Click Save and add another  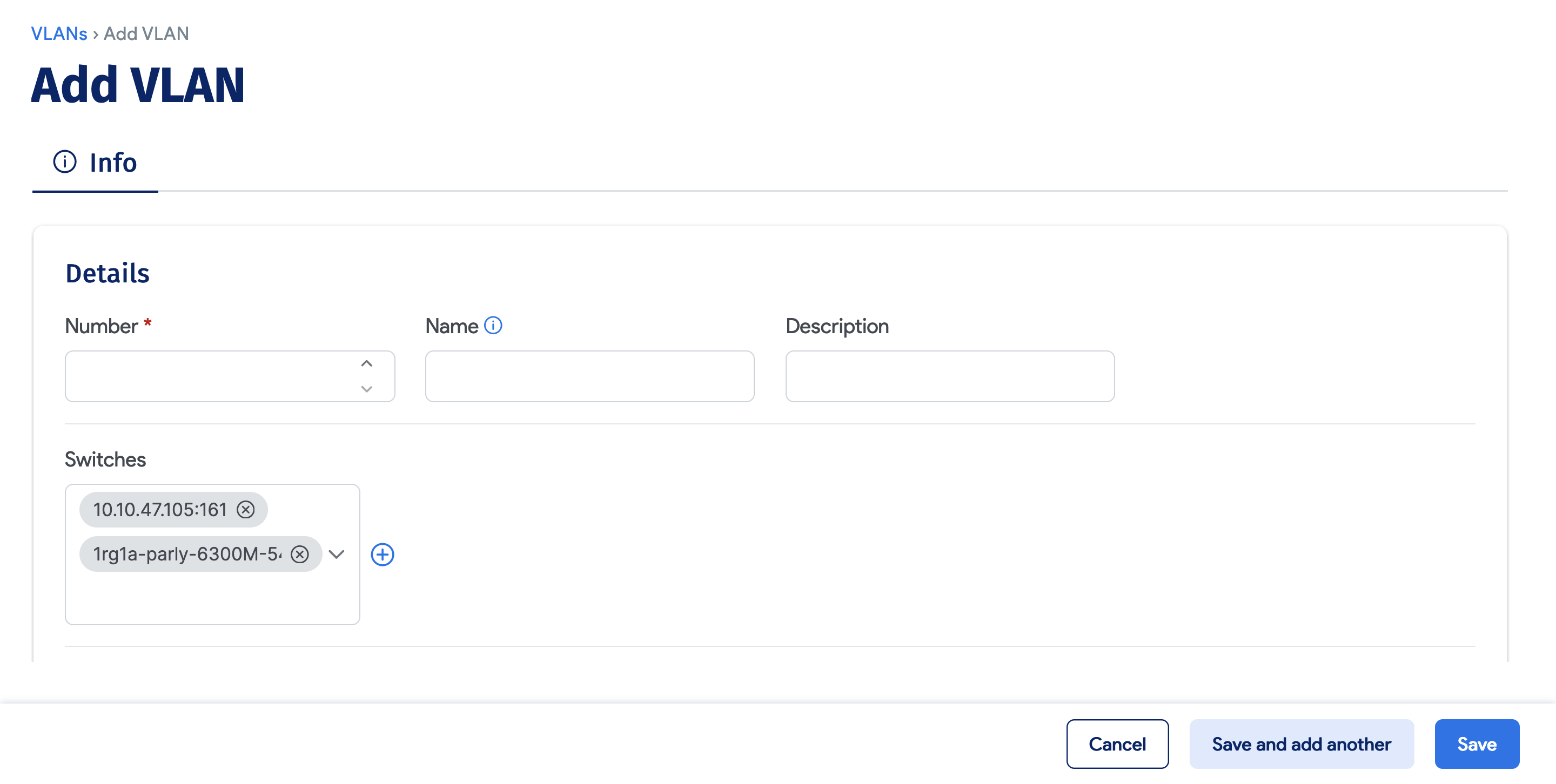pyautogui.click(x=1301, y=744)
